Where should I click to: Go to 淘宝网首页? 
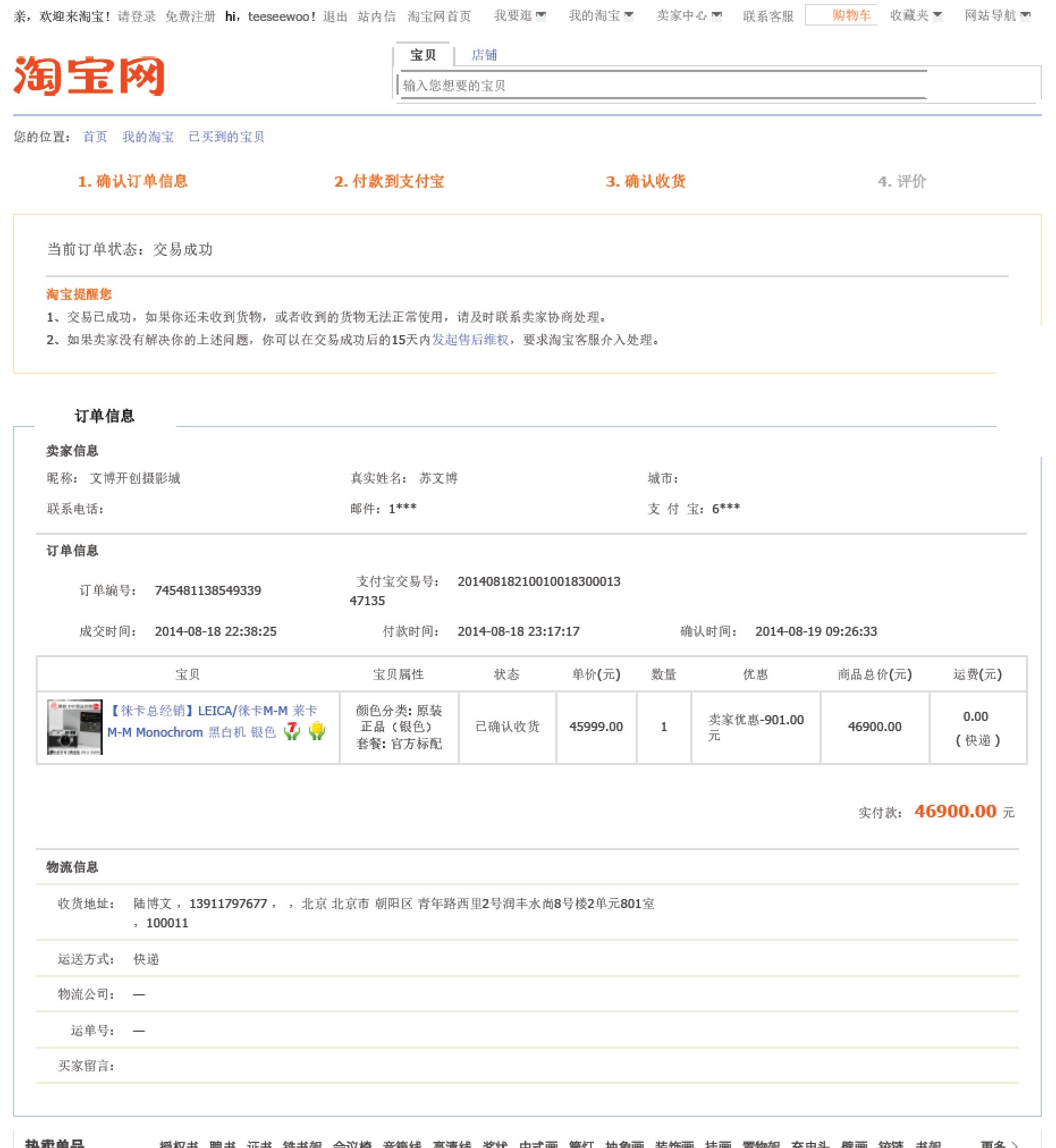439,16
